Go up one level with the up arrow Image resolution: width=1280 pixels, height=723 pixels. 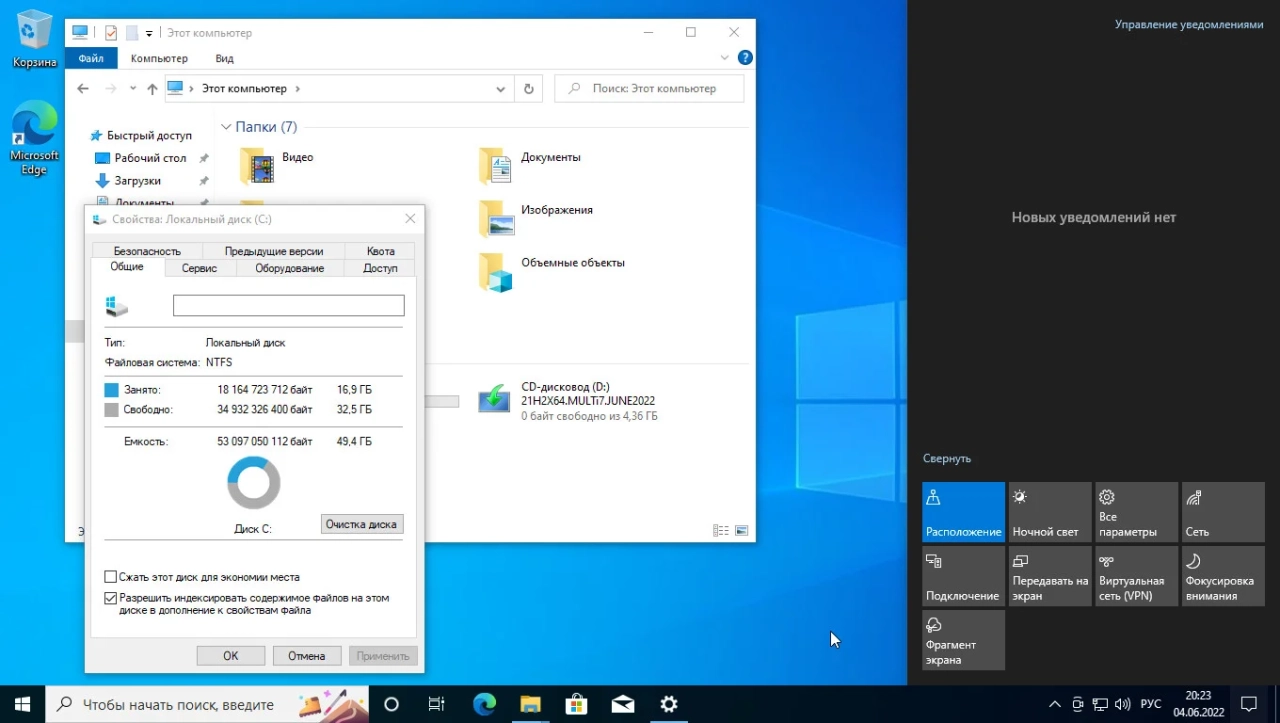pyautogui.click(x=152, y=88)
